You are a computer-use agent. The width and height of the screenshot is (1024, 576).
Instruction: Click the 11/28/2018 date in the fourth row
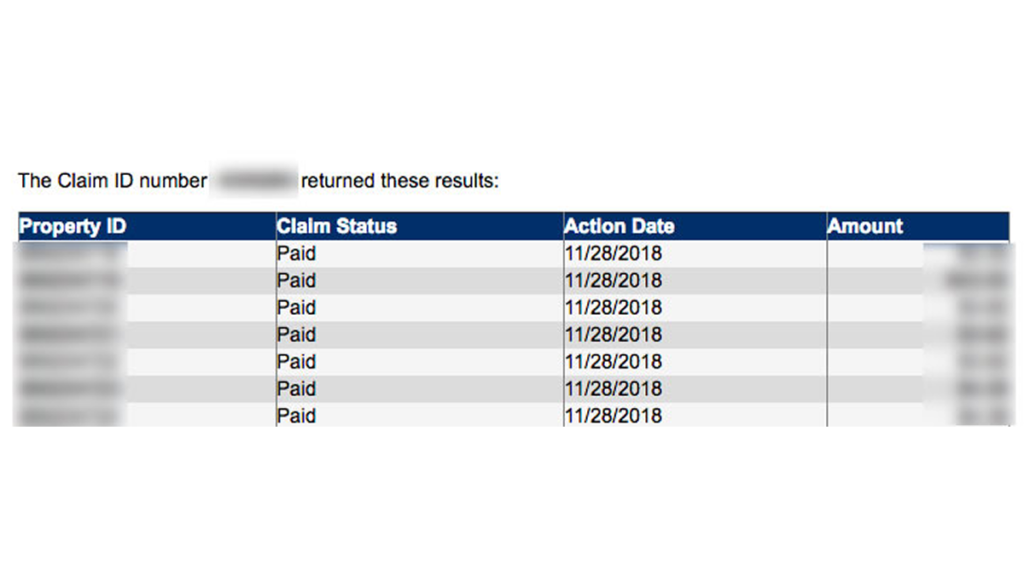613,334
